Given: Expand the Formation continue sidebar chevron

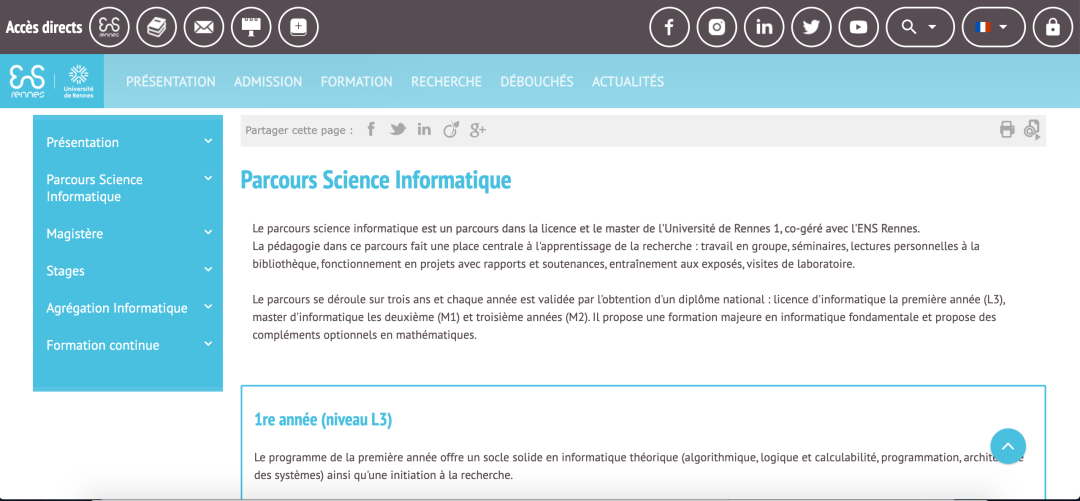Looking at the screenshot, I should click(208, 344).
